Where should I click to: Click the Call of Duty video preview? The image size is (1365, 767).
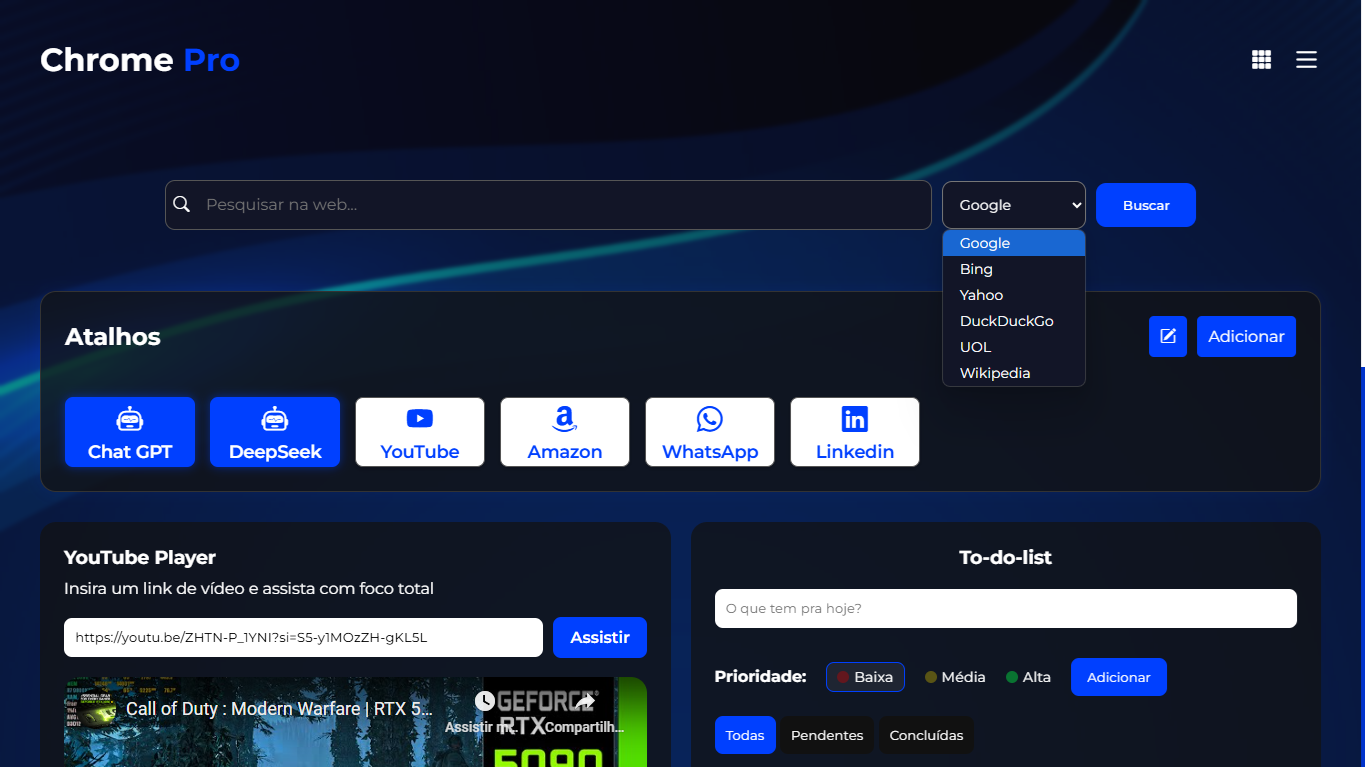(x=355, y=722)
